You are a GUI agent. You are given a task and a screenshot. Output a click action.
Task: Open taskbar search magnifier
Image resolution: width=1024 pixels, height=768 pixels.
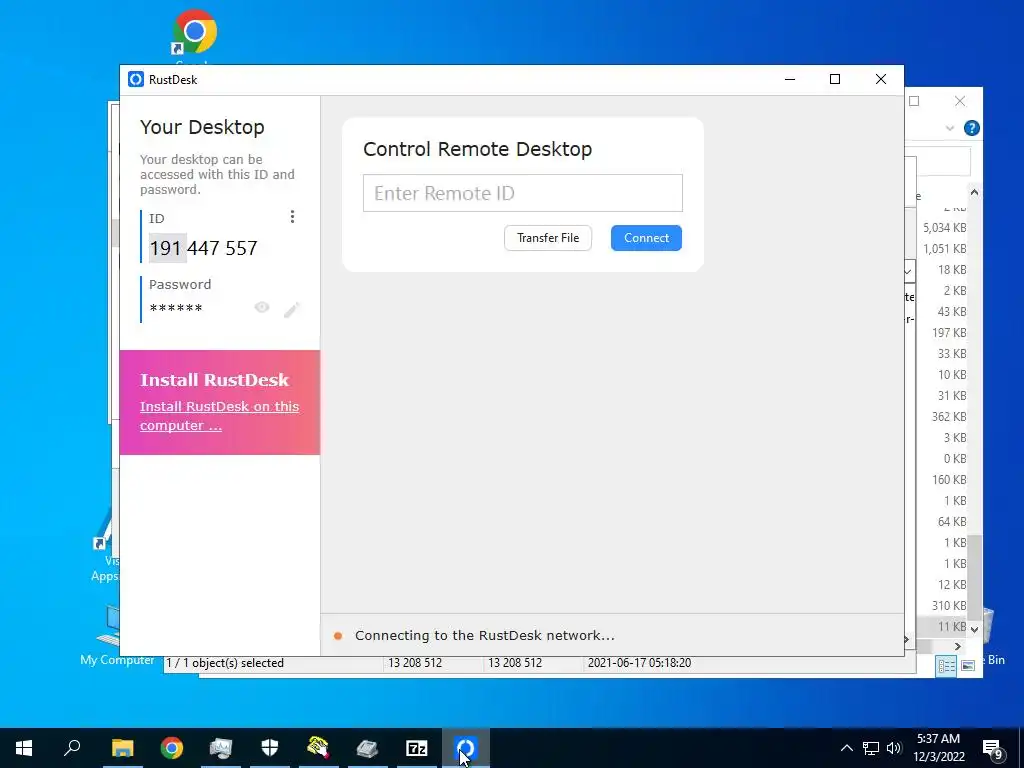coord(72,747)
